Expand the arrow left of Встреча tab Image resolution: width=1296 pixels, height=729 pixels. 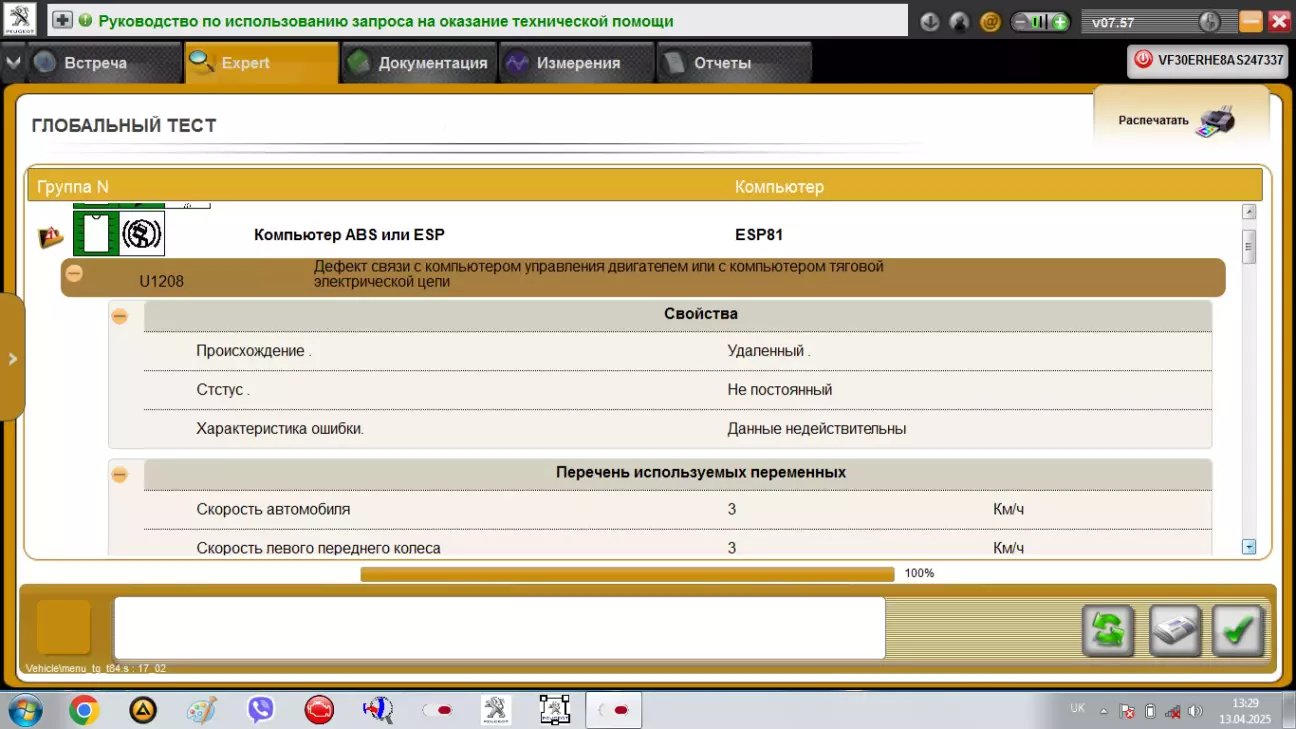pos(13,62)
